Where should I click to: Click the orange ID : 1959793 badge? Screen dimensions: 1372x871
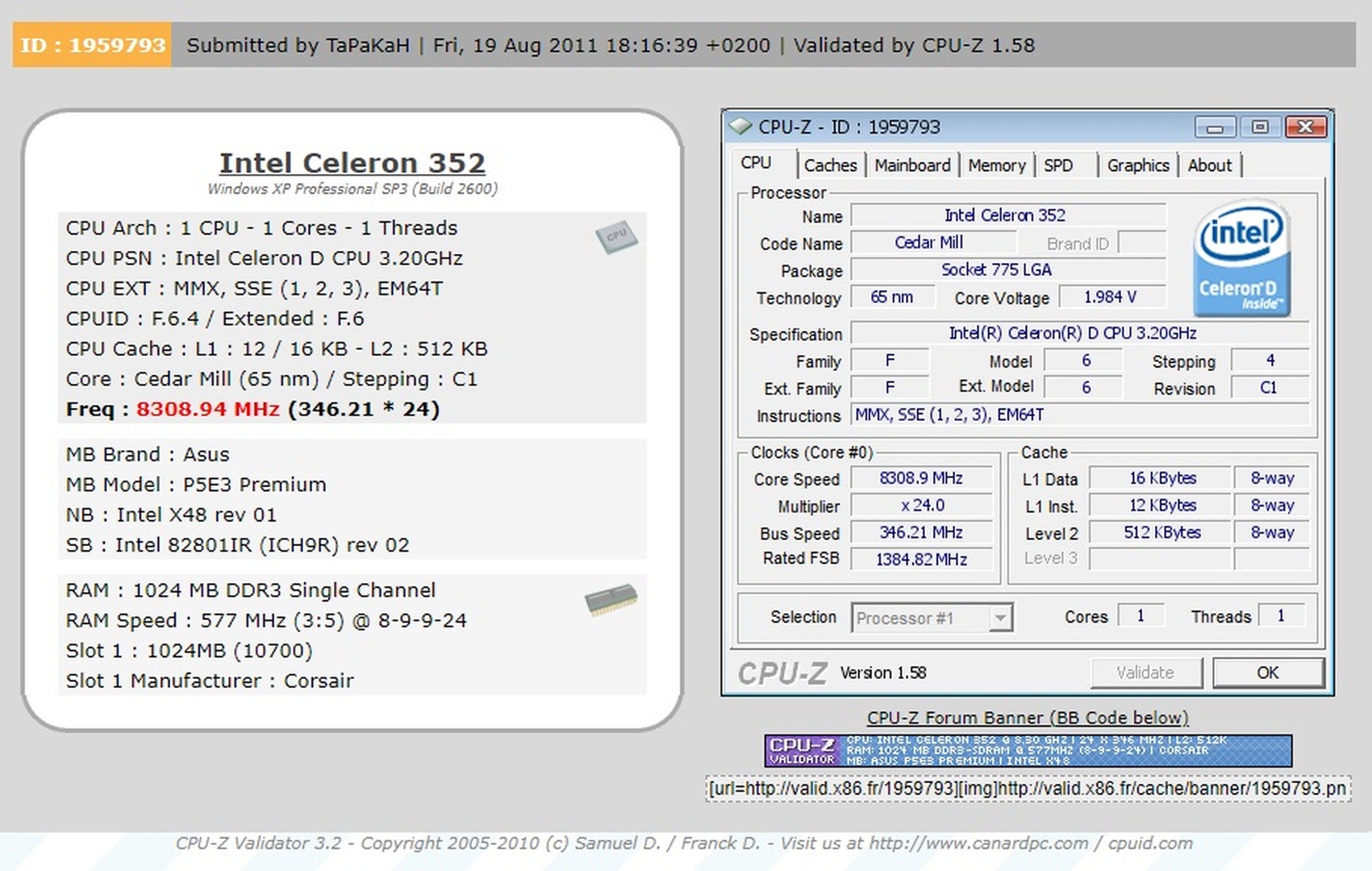tap(92, 45)
